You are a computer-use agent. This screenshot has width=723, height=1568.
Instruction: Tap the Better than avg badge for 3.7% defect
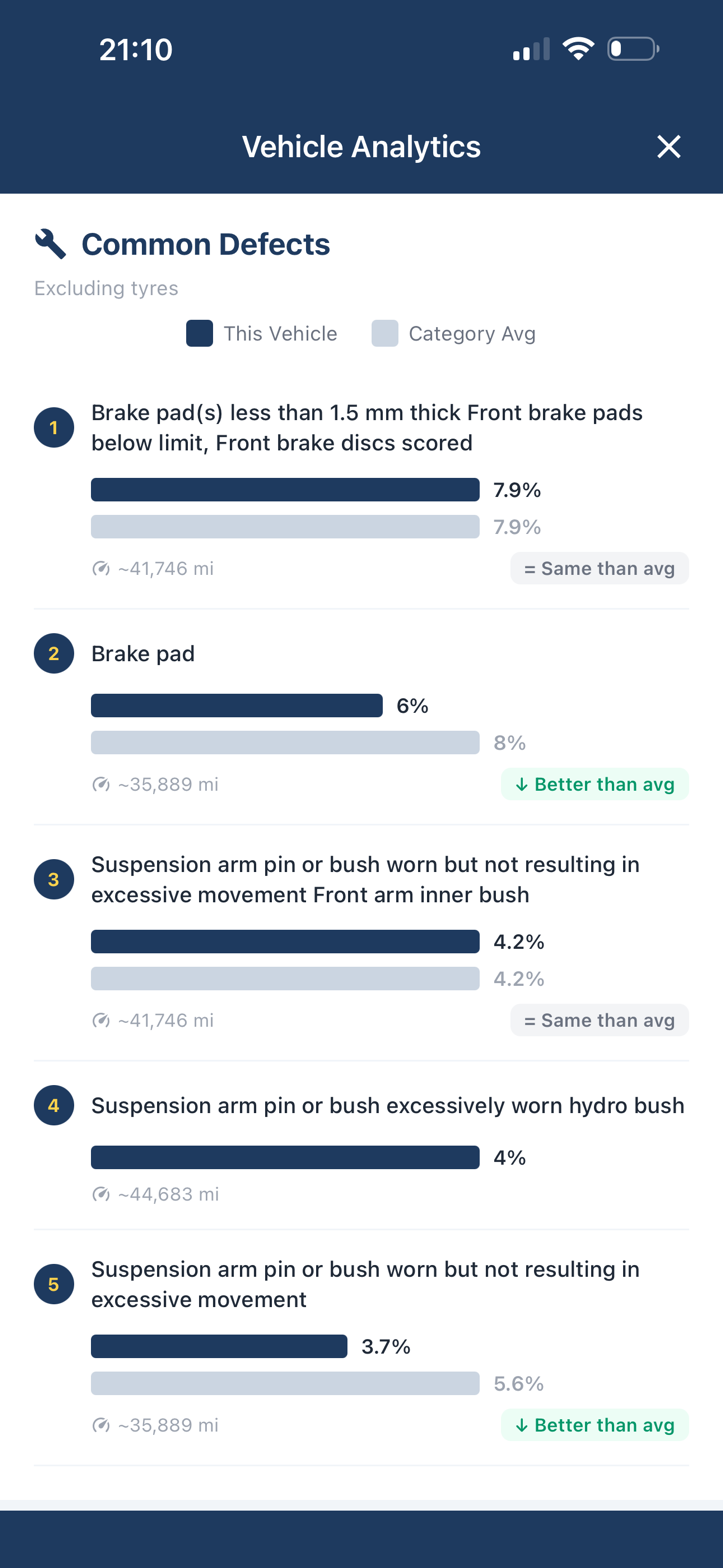click(595, 1424)
